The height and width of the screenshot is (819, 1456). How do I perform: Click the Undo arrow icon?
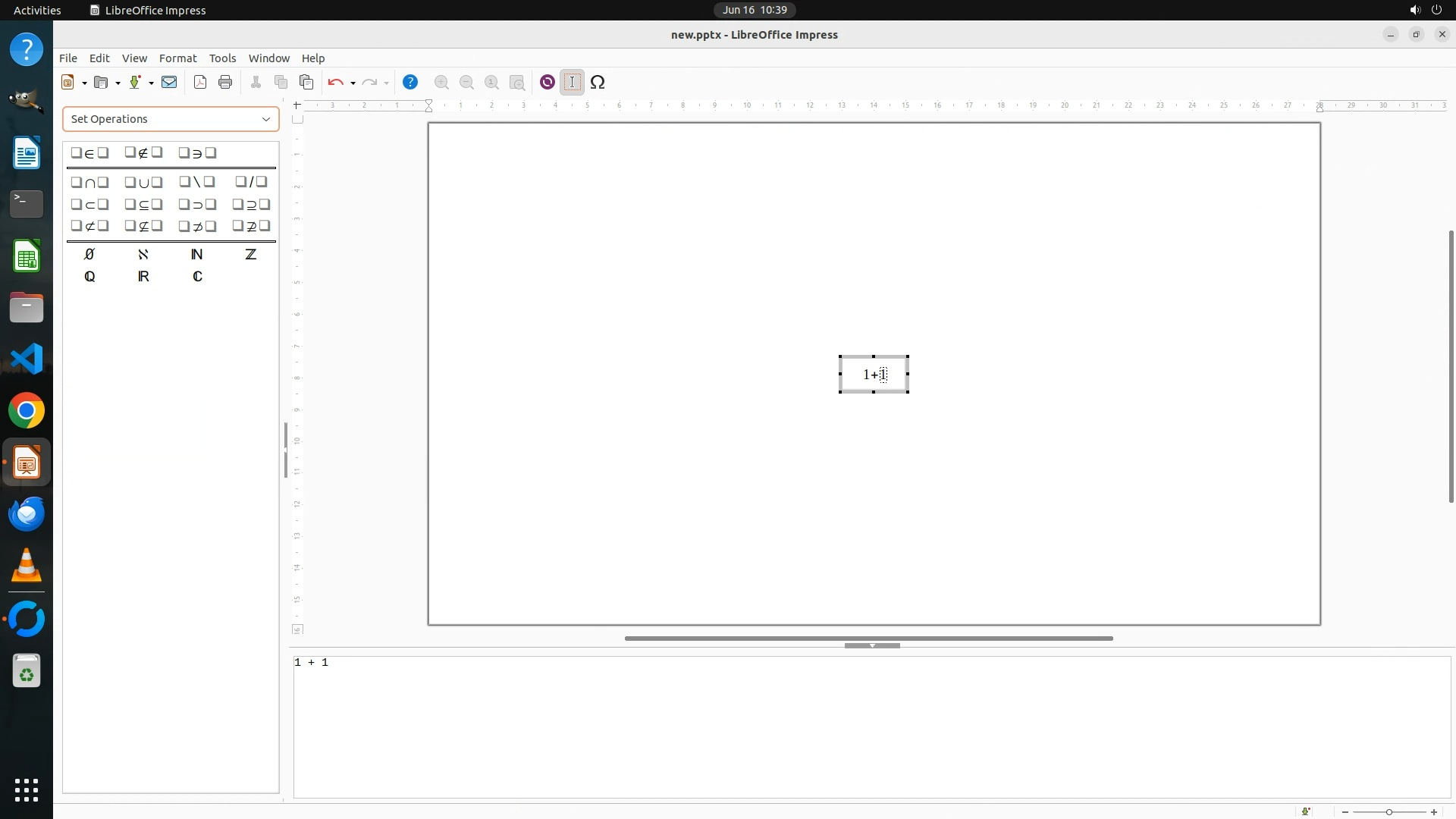(x=336, y=82)
